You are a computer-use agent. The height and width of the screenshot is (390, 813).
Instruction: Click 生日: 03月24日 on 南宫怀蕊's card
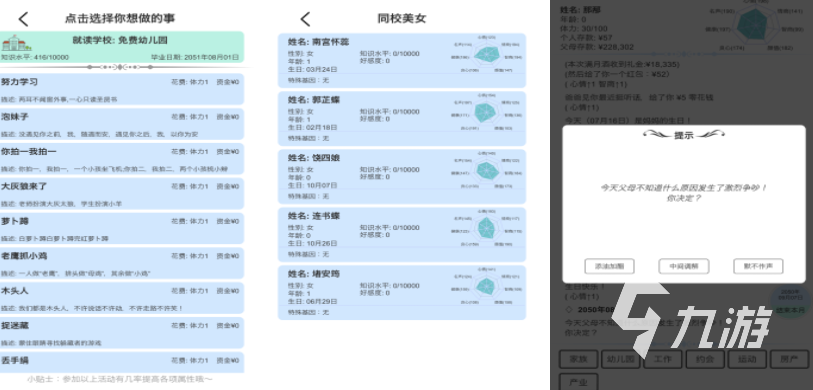(313, 69)
